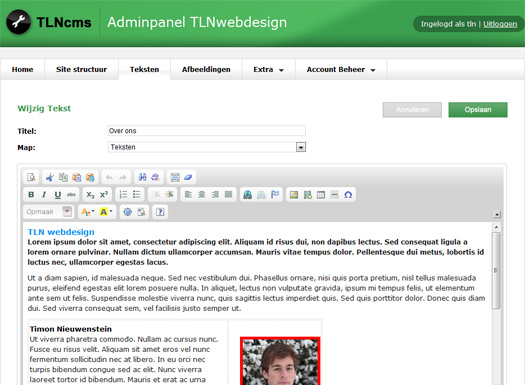Insert special character with omega icon
This screenshot has height=385, width=525.
click(x=348, y=195)
